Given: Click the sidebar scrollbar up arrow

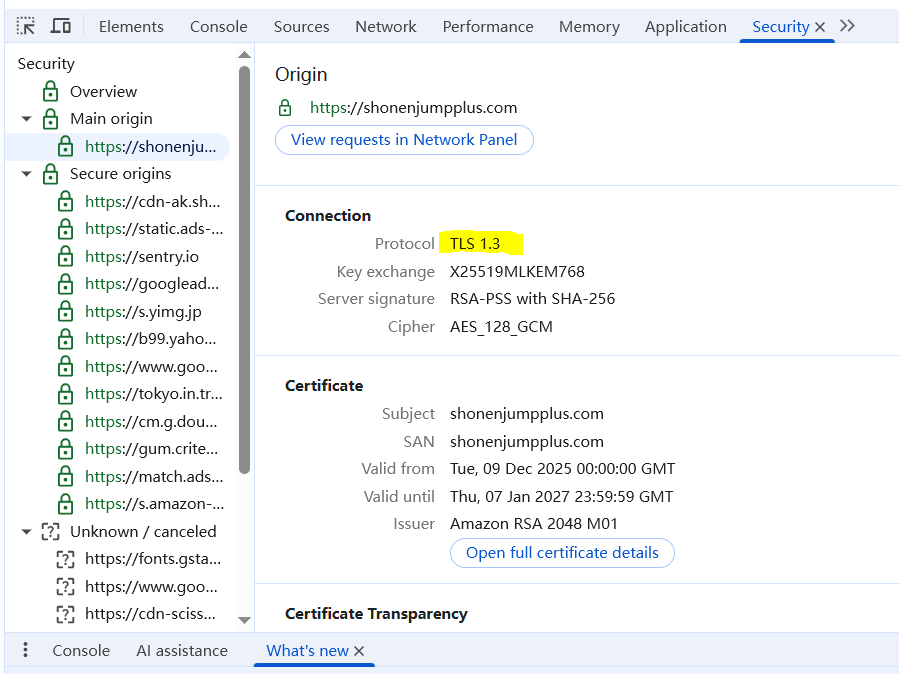Looking at the screenshot, I should pyautogui.click(x=244, y=55).
